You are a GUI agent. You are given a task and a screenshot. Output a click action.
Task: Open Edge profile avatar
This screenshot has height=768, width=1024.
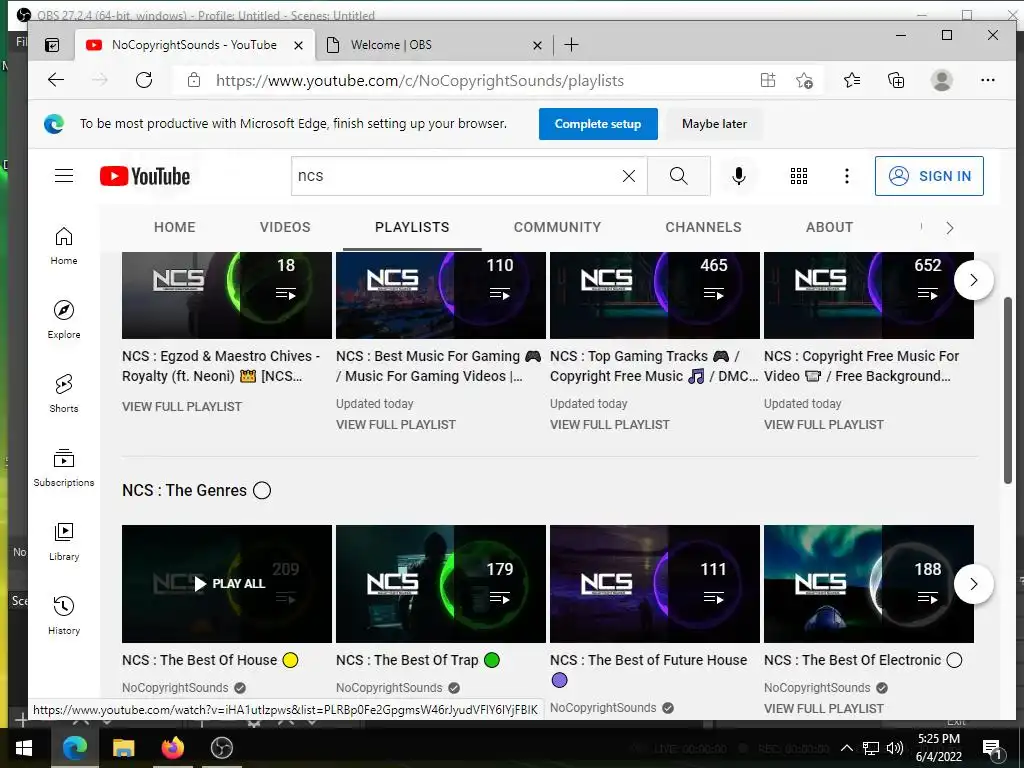[941, 80]
